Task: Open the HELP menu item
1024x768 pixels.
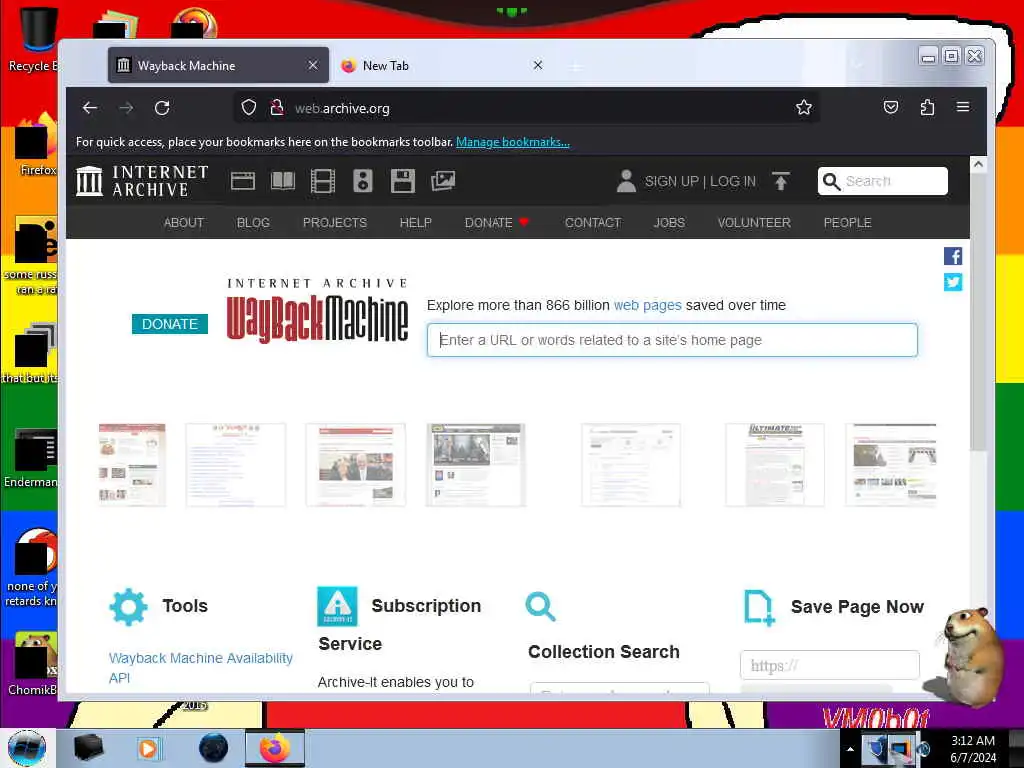Action: pos(415,223)
